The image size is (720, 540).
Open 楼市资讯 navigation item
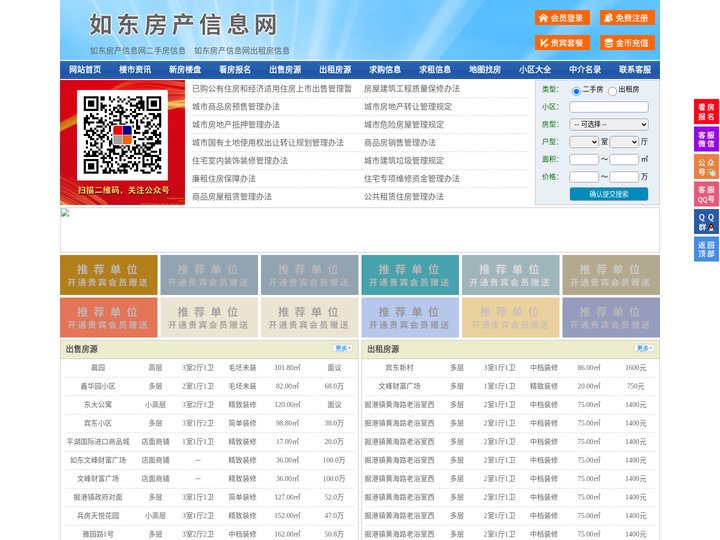tap(135, 70)
